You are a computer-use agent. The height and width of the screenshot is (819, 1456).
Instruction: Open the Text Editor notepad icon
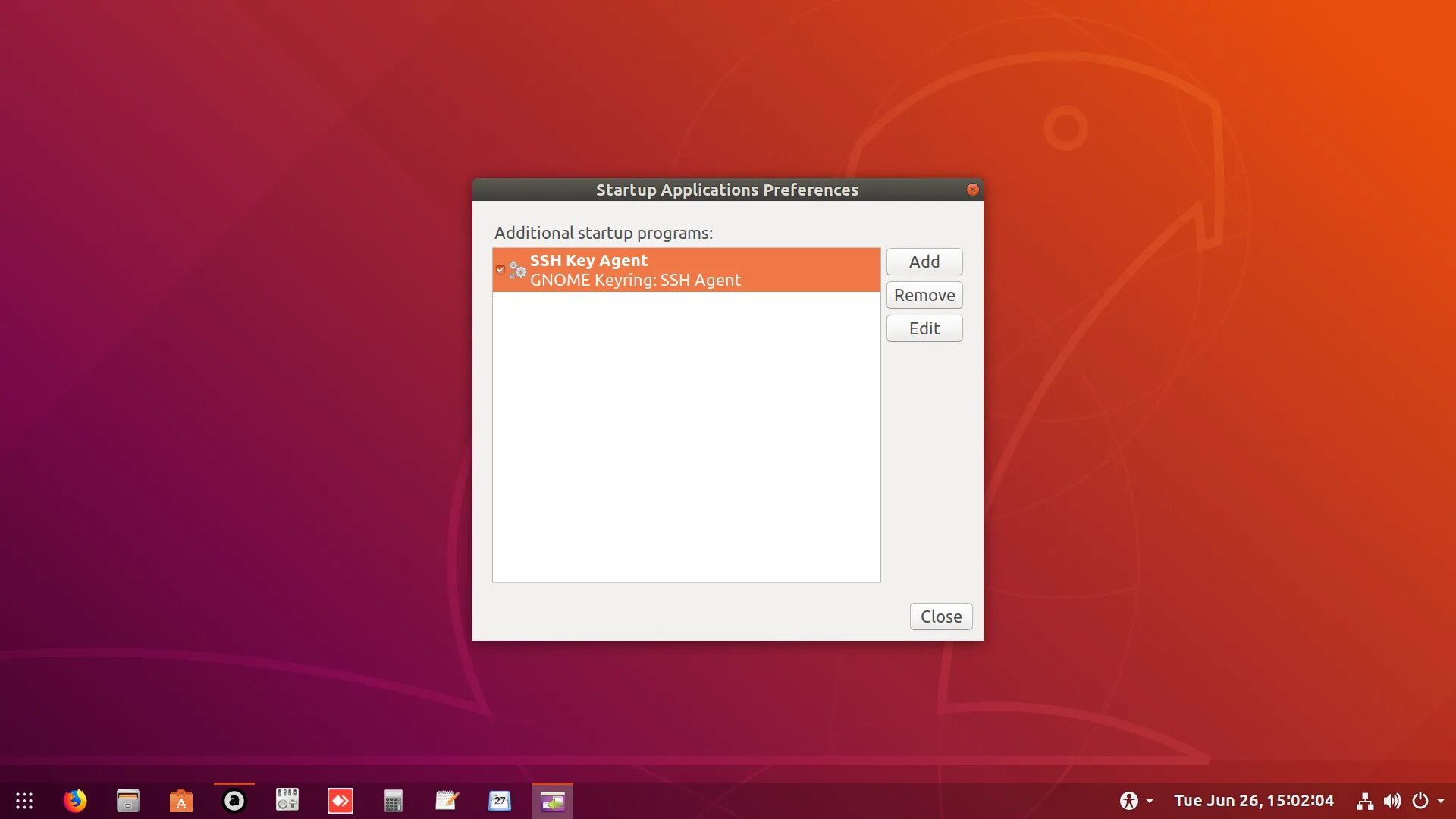[x=447, y=801]
